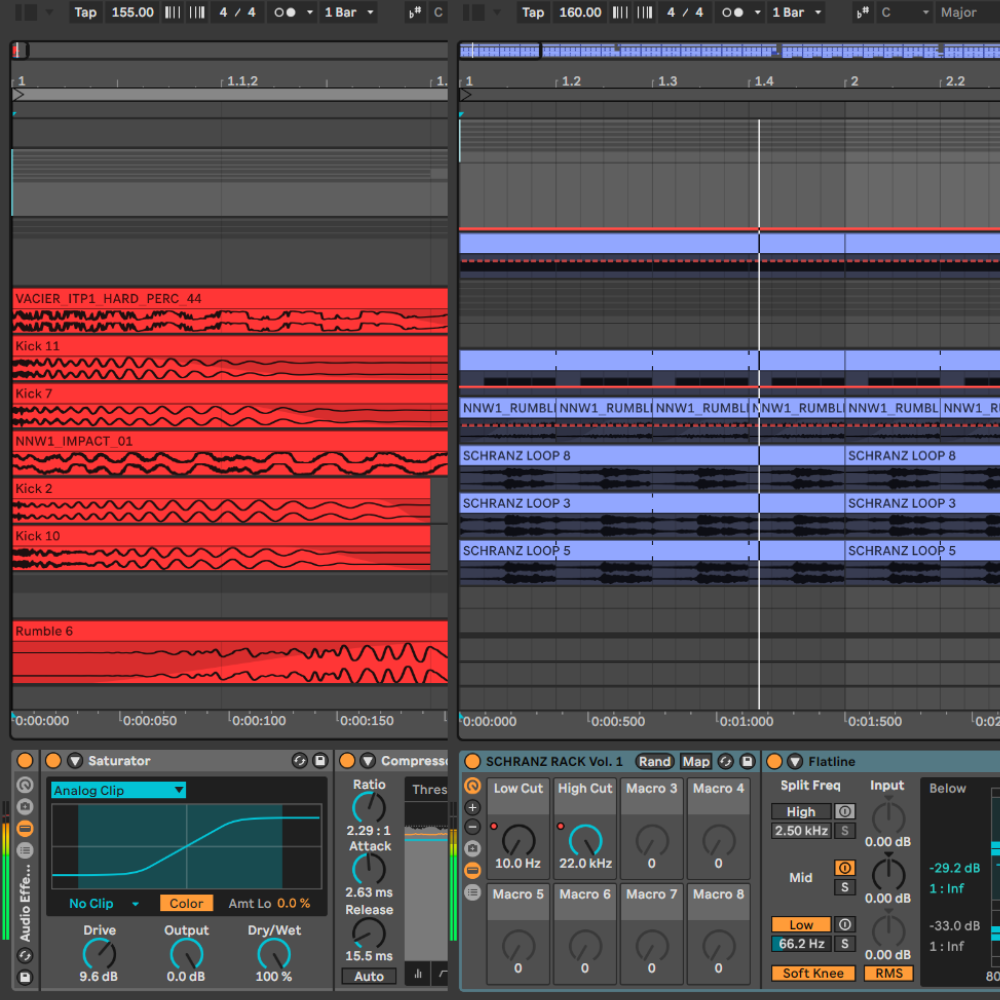Open the Analog Clip curve type dropdown
1000x1000 pixels.
[118, 790]
